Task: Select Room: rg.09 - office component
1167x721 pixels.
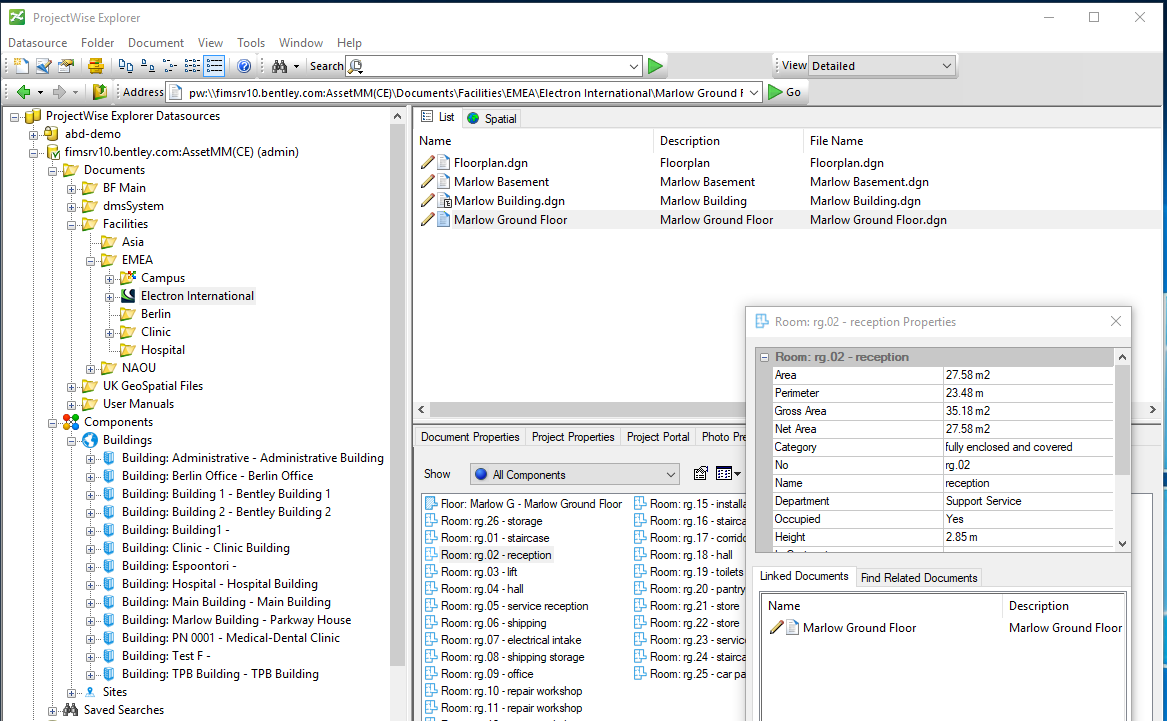Action: pyautogui.click(x=487, y=674)
